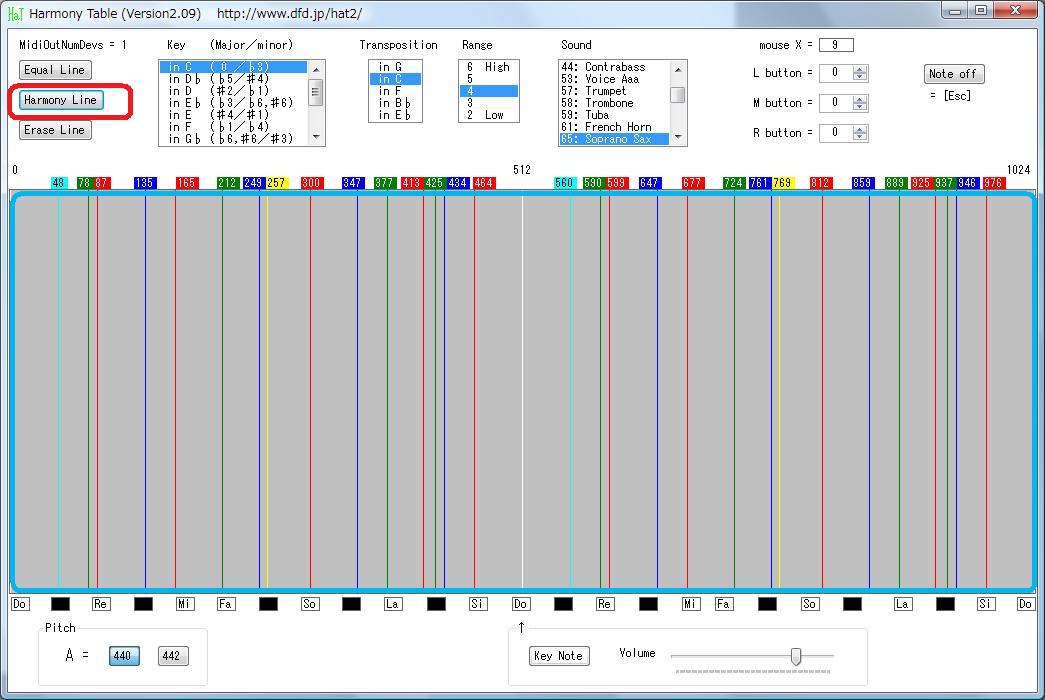Hit the Note off button
Screen dimensions: 1045x700
[953, 74]
